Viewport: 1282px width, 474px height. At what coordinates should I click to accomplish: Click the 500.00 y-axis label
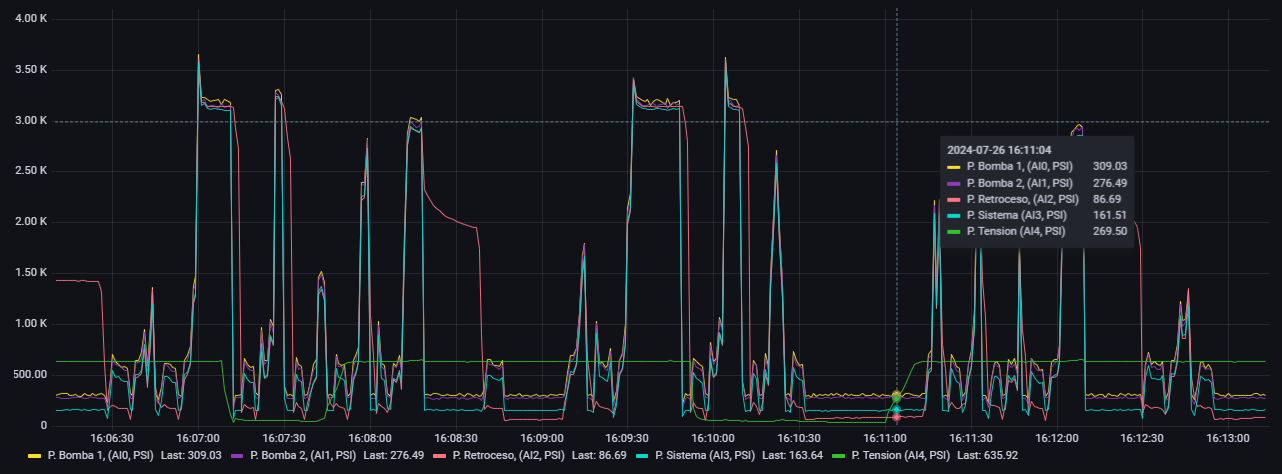(29, 375)
